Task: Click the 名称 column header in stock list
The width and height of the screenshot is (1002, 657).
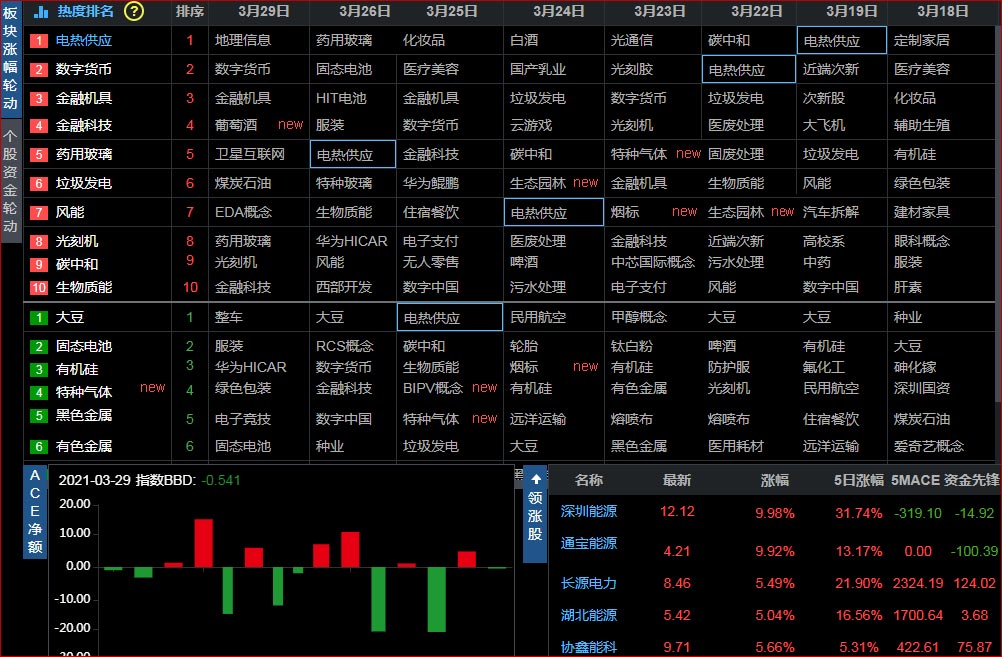Action: pos(589,480)
